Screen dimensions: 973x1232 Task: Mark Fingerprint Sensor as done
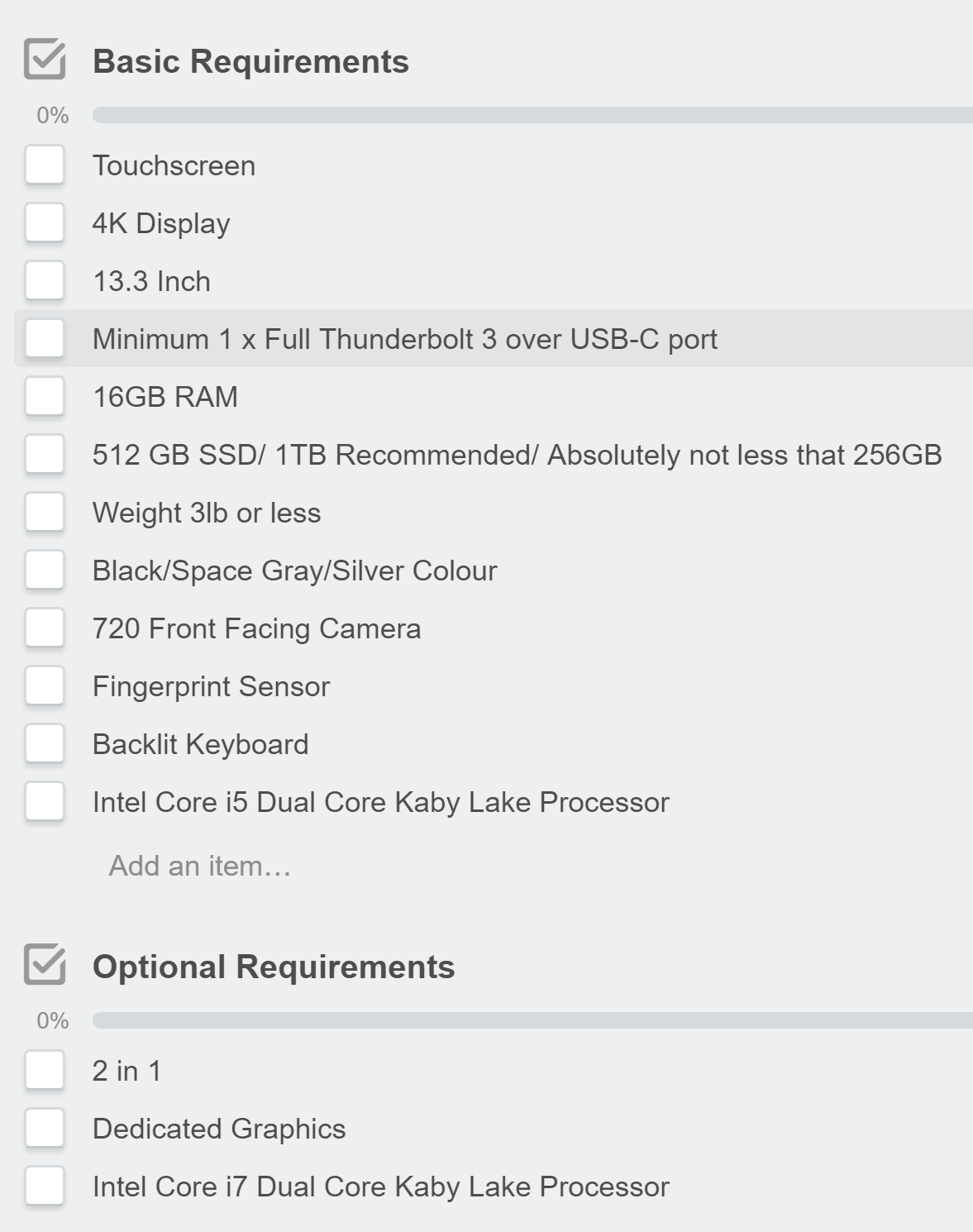point(45,685)
